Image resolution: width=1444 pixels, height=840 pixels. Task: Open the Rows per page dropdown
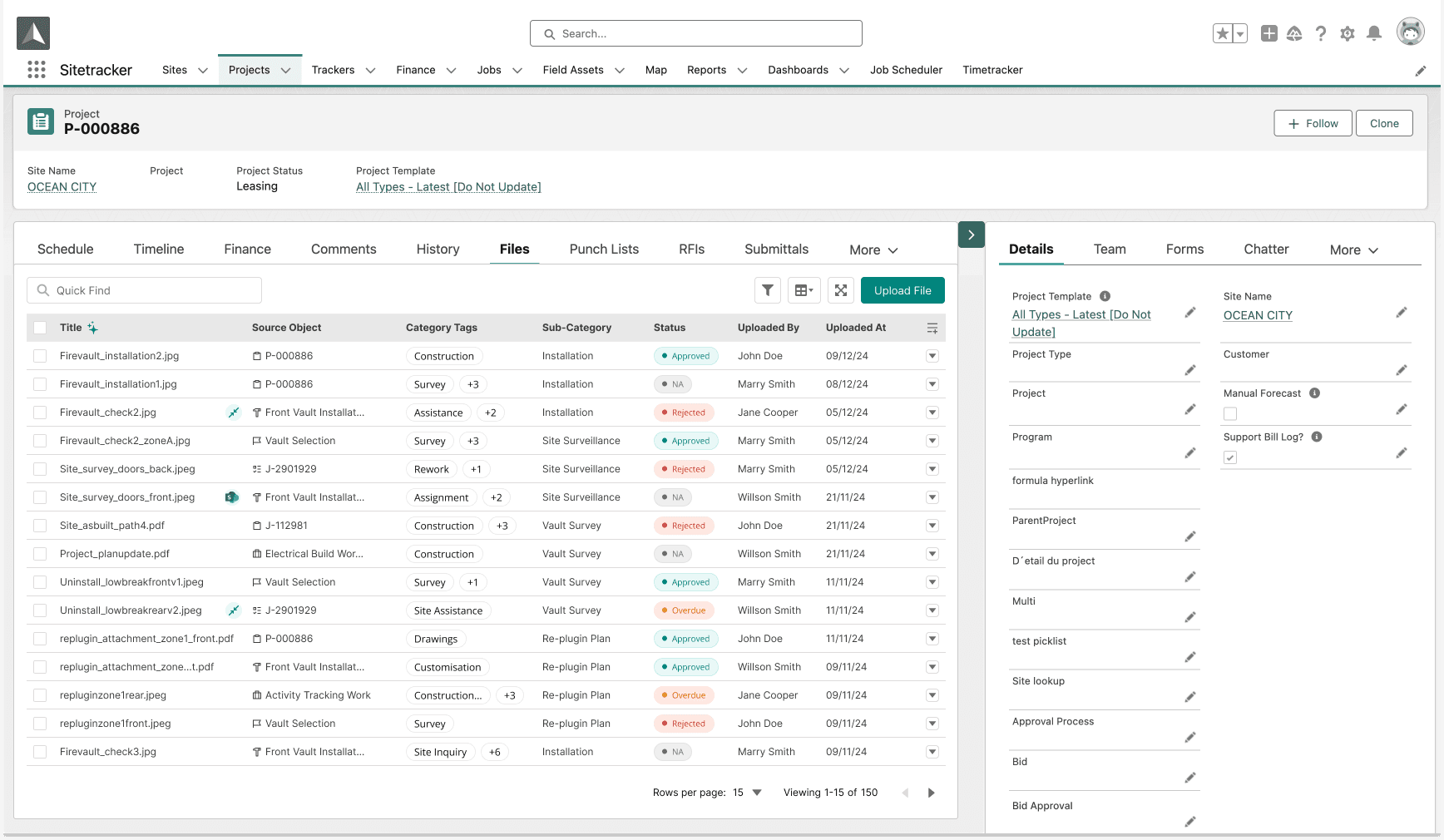tap(748, 793)
